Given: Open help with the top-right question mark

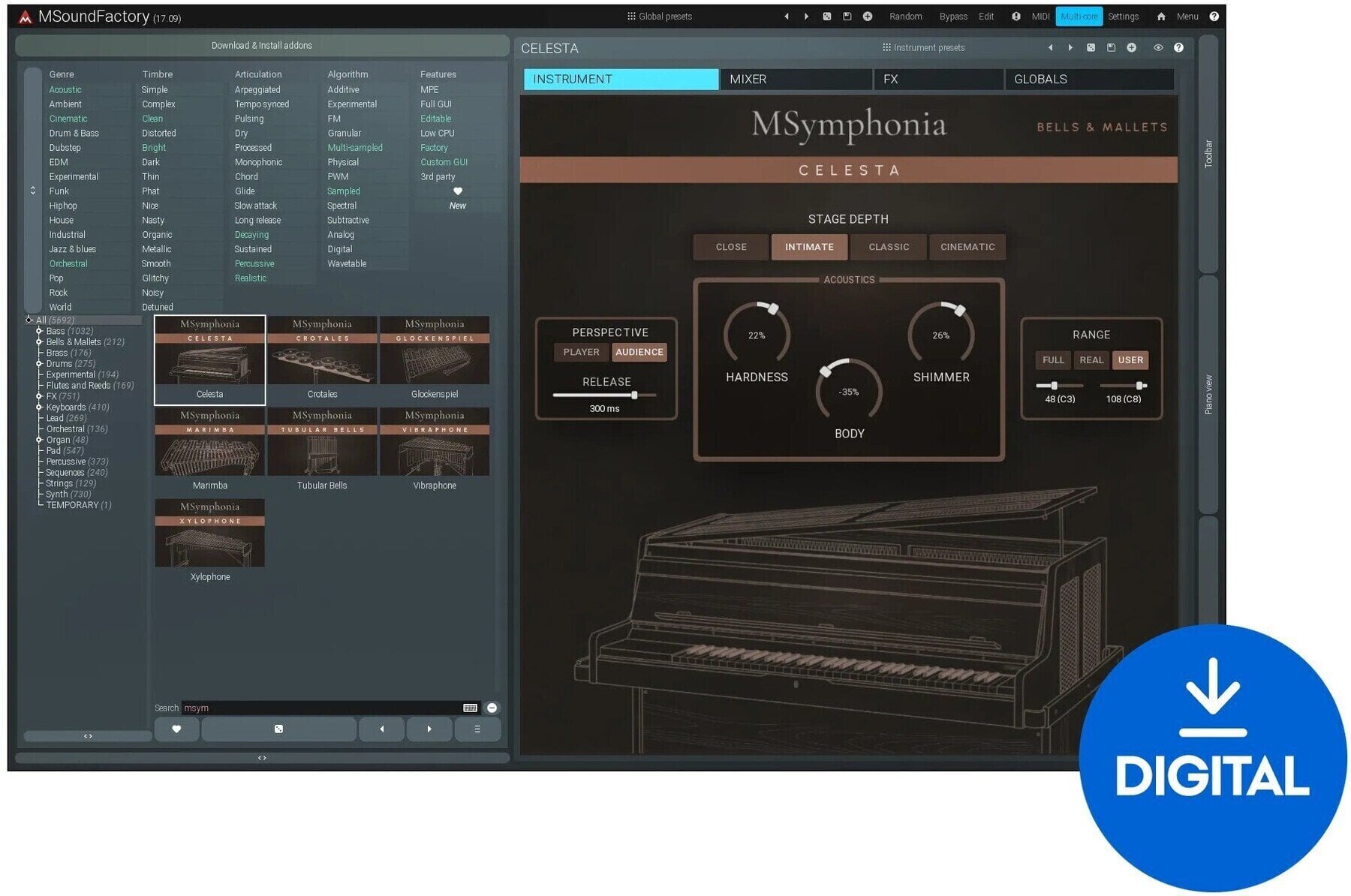Looking at the screenshot, I should point(1214,17).
